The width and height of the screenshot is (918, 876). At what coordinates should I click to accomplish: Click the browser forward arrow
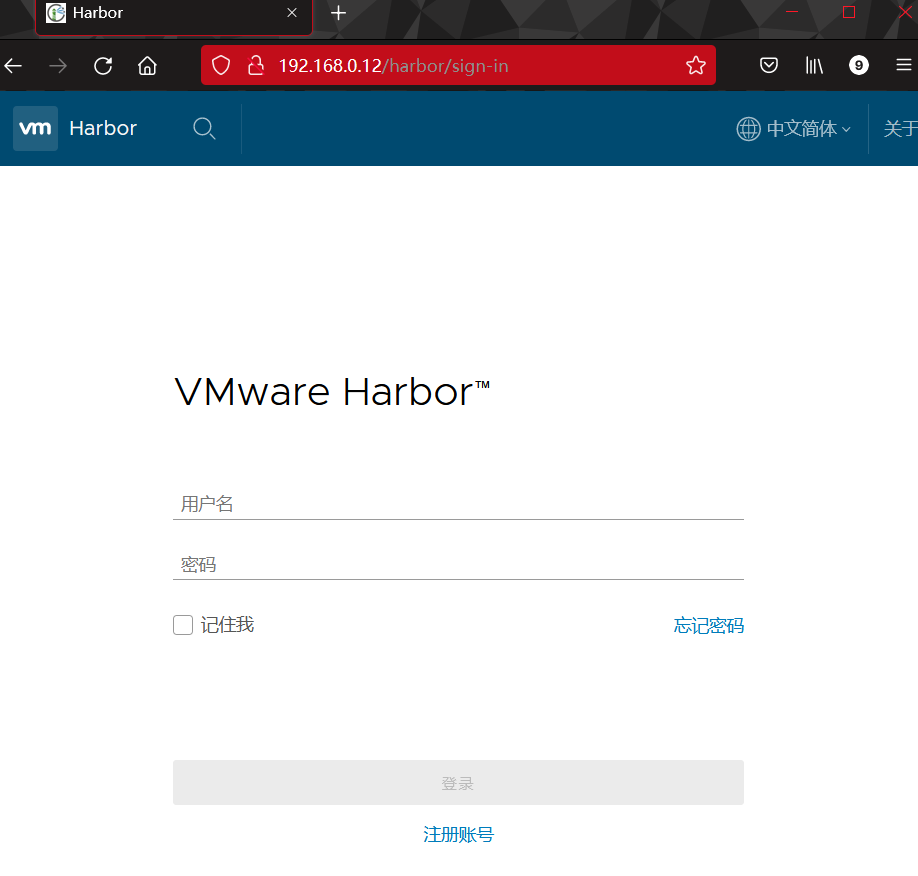(58, 66)
